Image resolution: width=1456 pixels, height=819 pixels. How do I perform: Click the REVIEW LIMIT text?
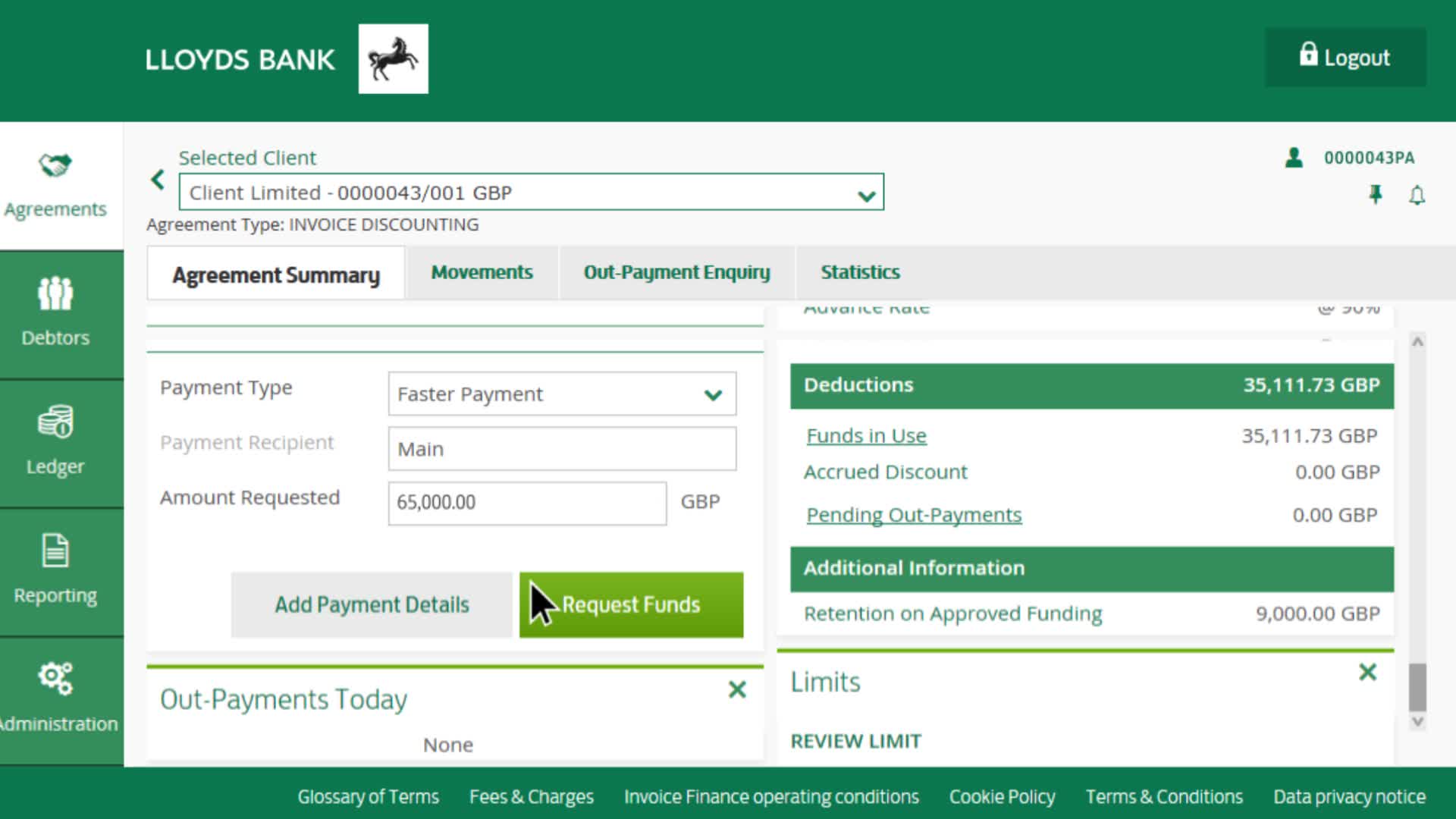pos(855,741)
